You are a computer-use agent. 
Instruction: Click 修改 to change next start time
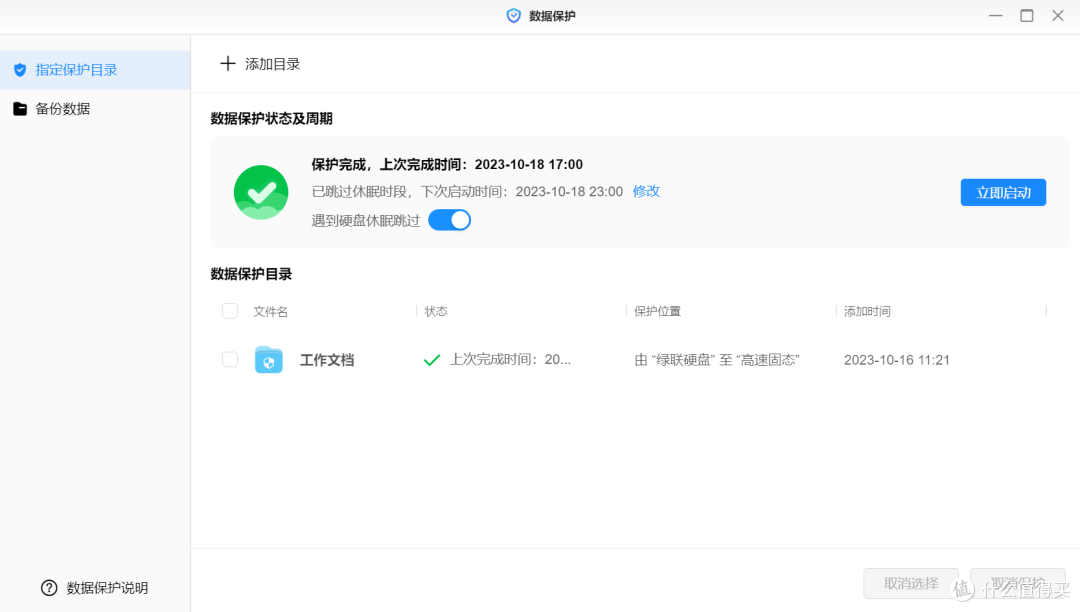click(x=646, y=191)
